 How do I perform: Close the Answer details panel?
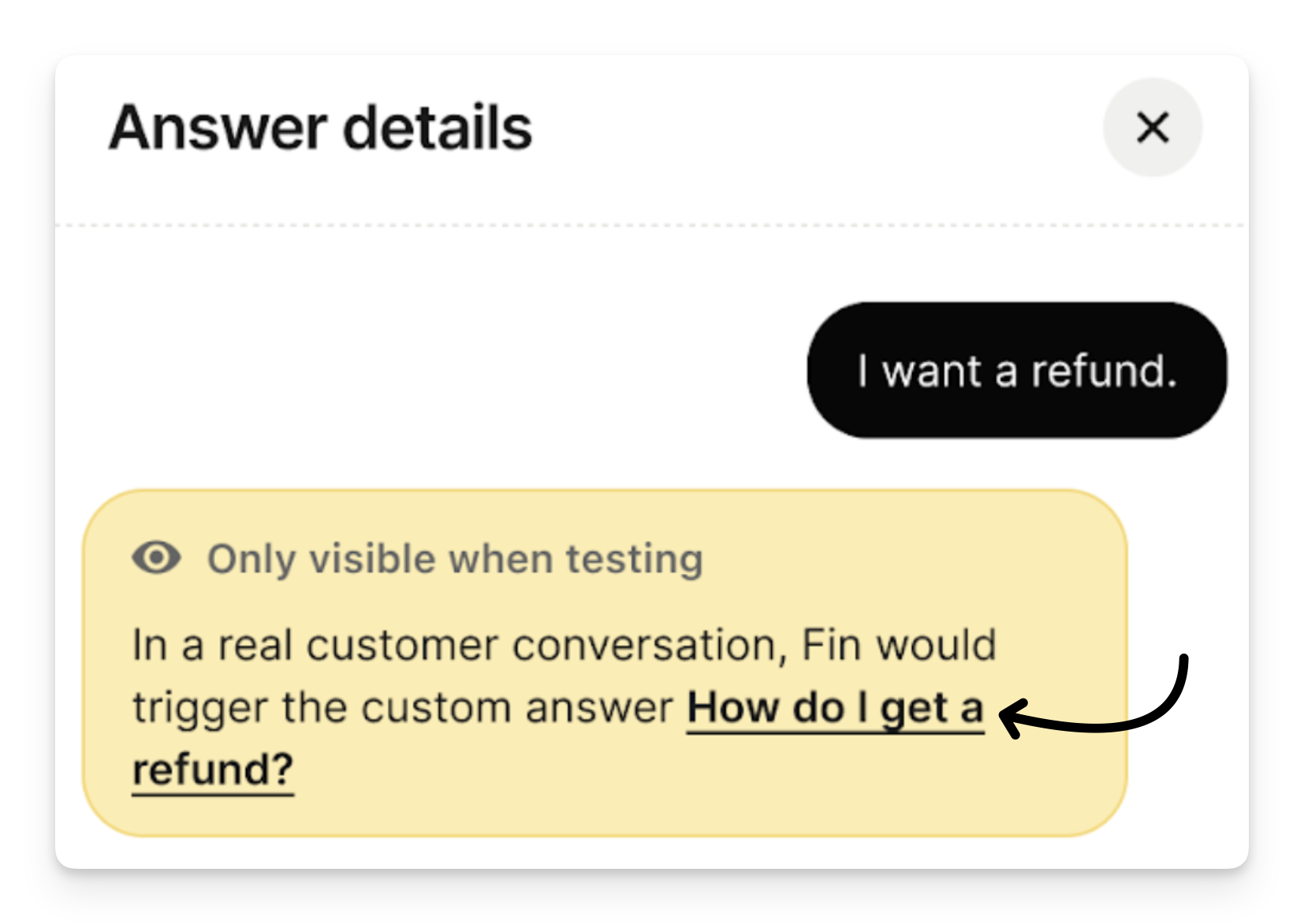pyautogui.click(x=1152, y=127)
